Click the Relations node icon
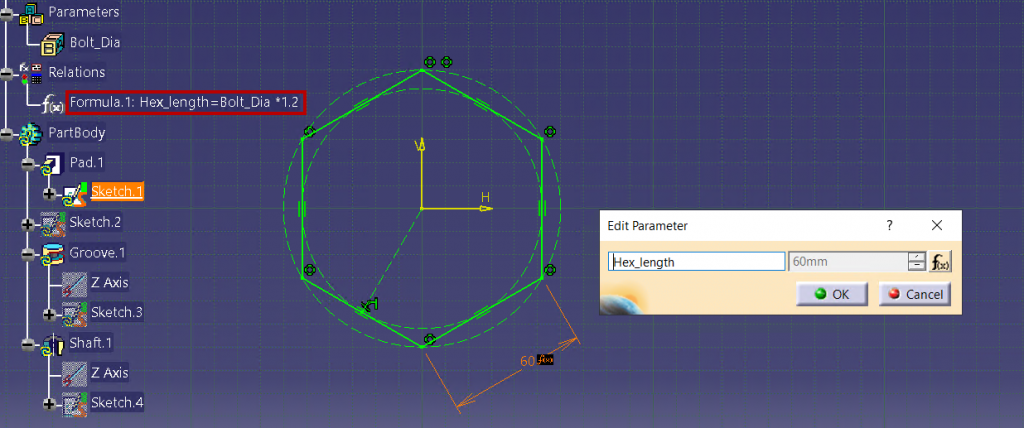The image size is (1024, 428). [31, 73]
